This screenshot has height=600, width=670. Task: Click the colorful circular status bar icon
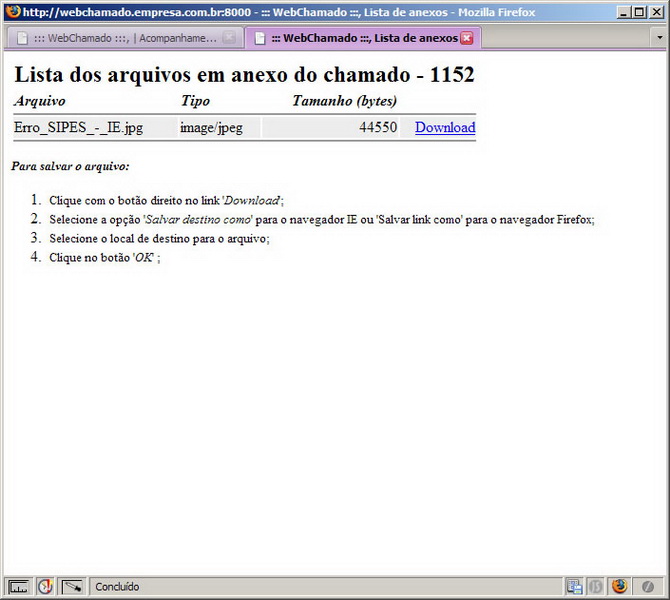[x=45, y=587]
